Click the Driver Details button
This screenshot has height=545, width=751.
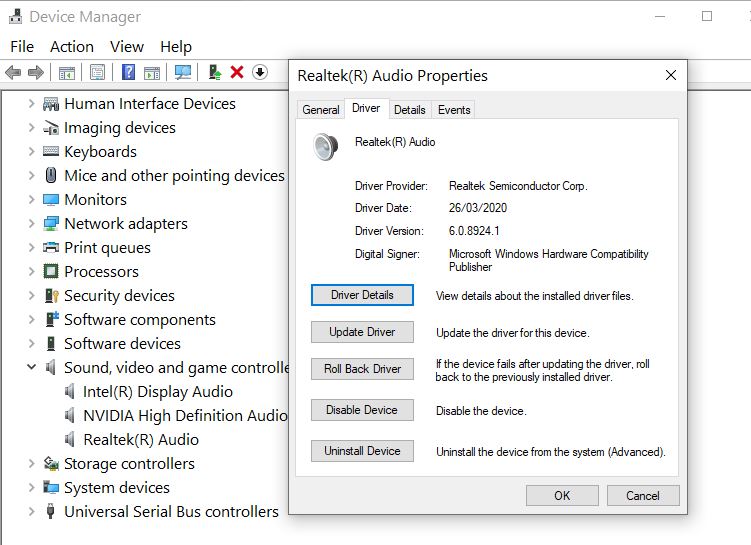coord(362,295)
